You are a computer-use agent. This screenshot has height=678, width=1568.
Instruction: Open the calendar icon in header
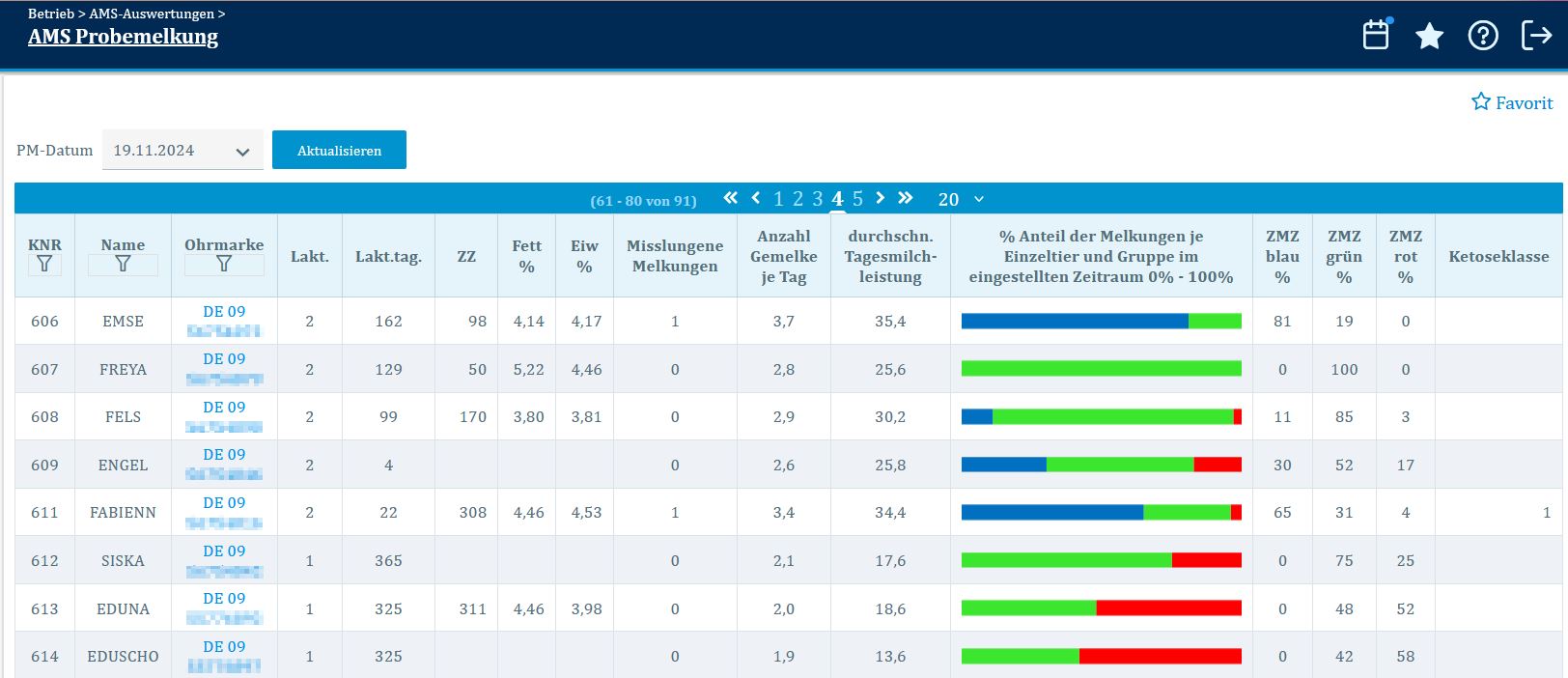click(1375, 36)
